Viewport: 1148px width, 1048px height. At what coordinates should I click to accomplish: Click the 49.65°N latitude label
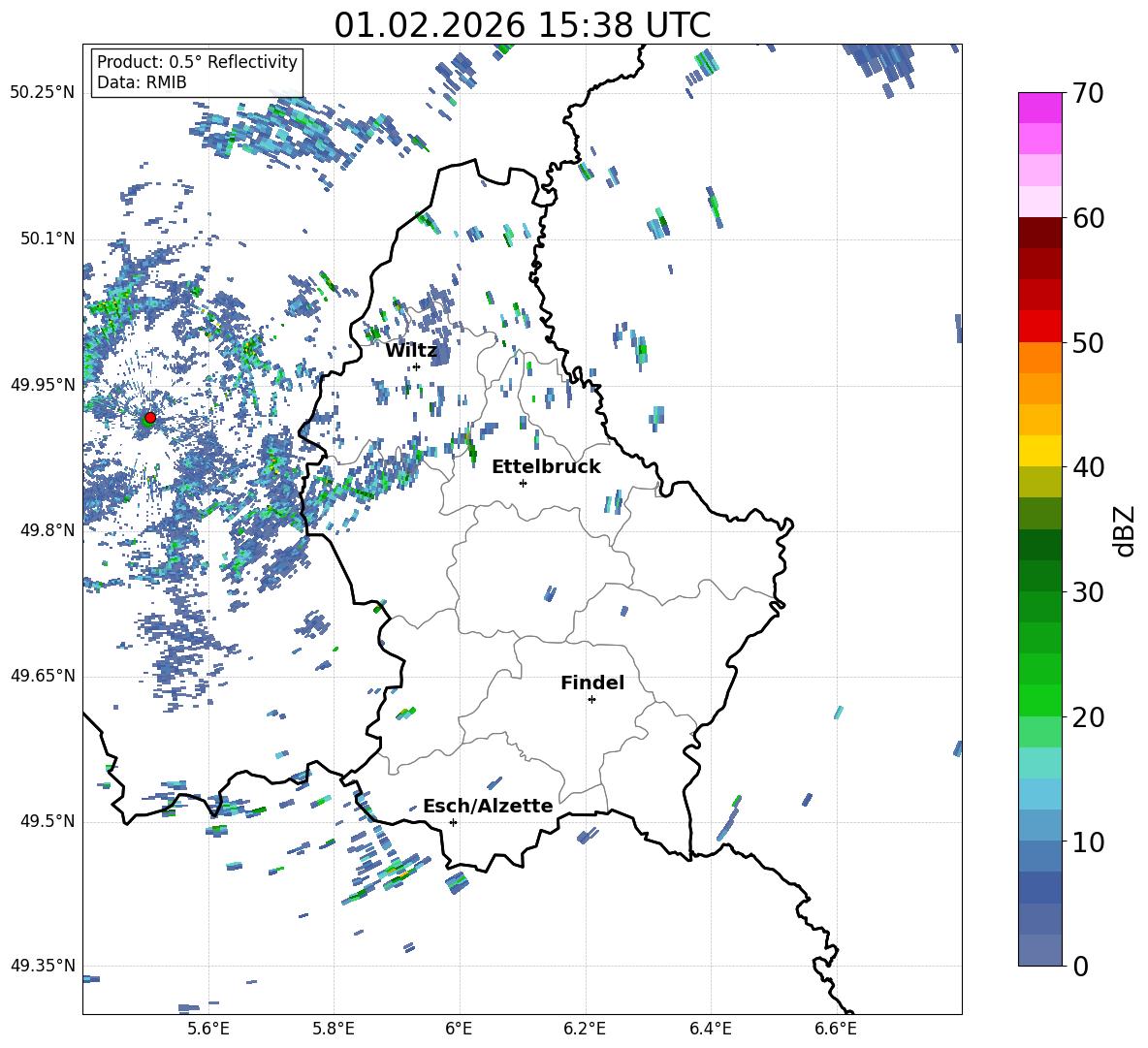(43, 675)
